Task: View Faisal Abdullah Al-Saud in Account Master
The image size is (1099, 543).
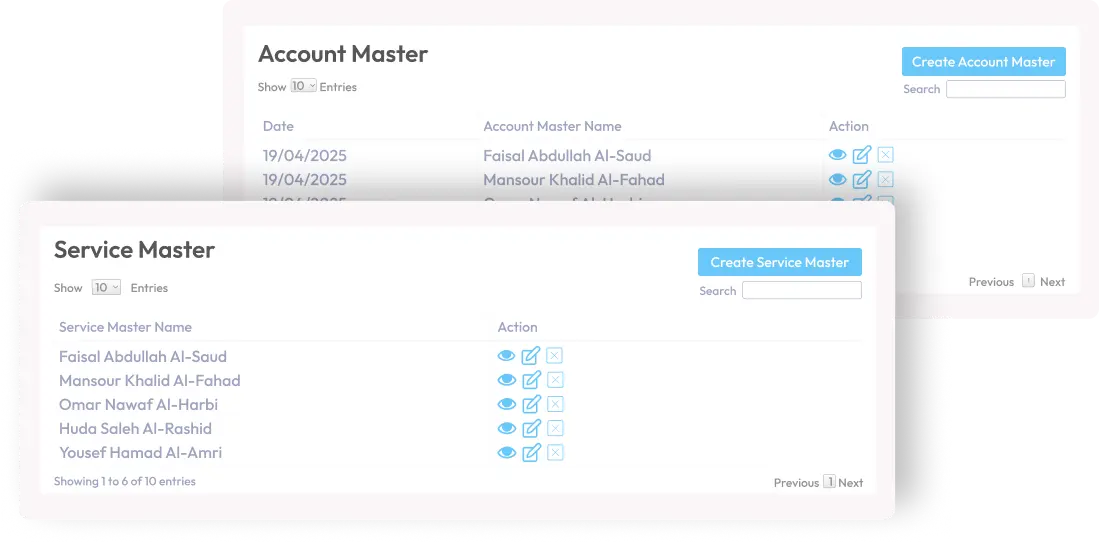Action: point(838,155)
